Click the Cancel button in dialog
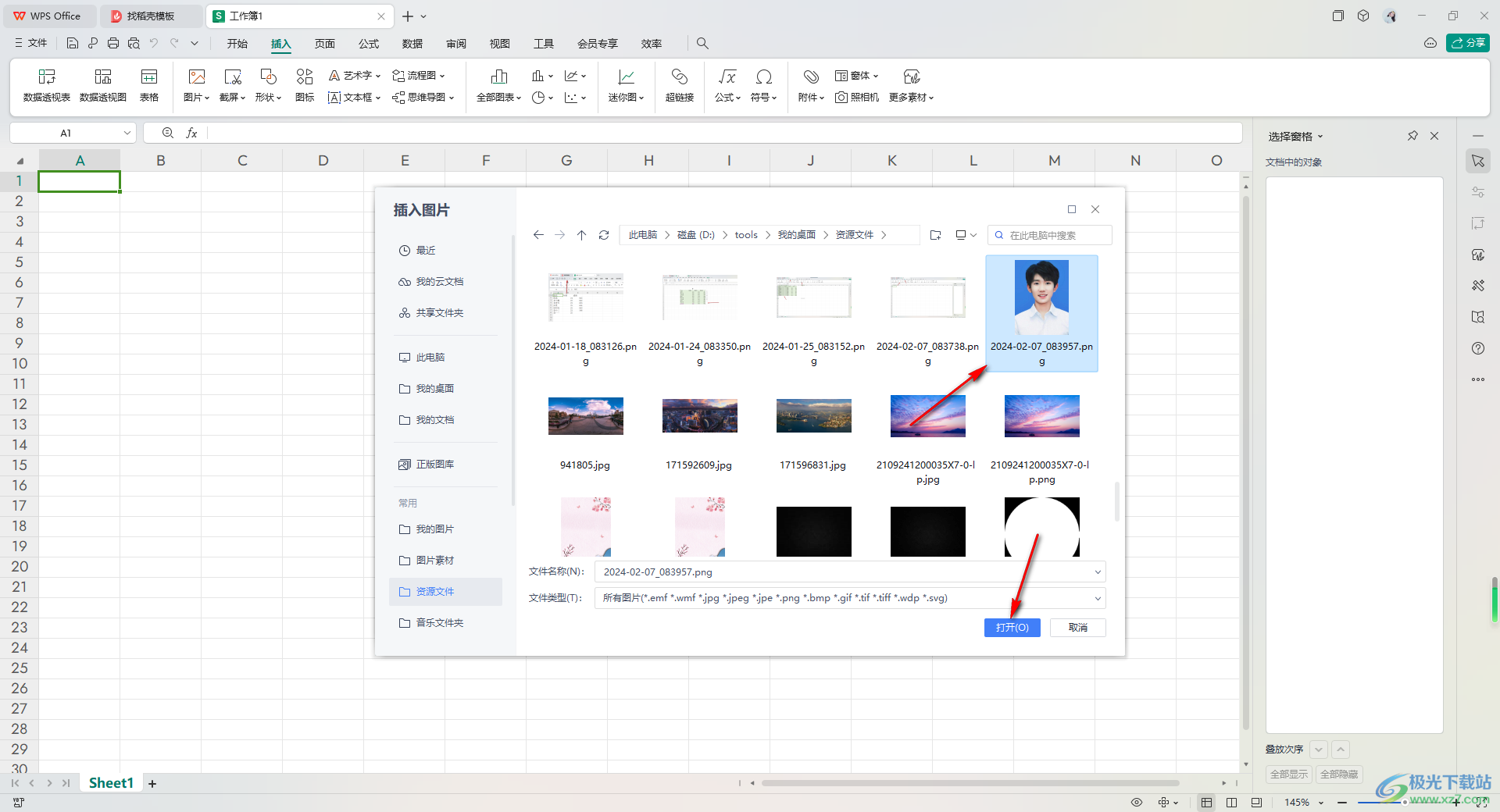Screen dimensions: 1500x812 point(1078,628)
